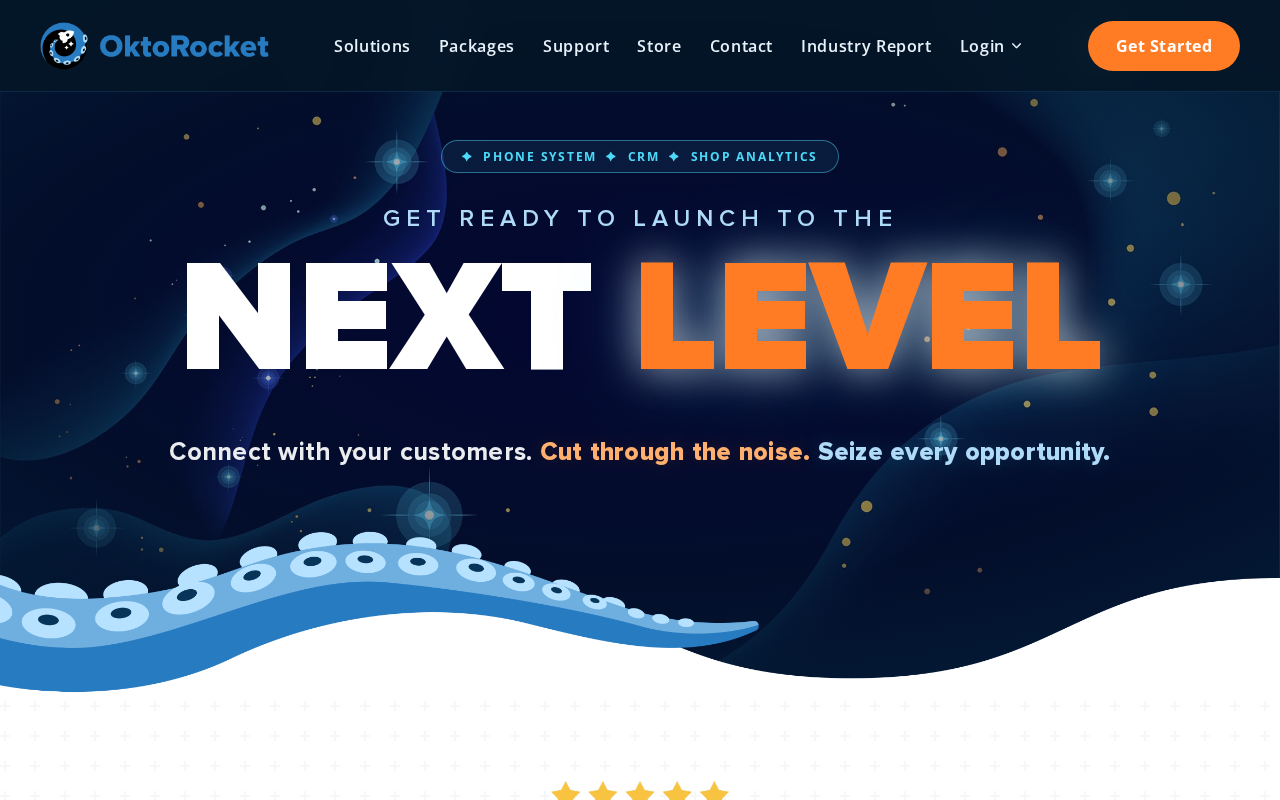This screenshot has height=800, width=1280.
Task: Click the OktoRocket octopus logo icon
Action: click(64, 46)
